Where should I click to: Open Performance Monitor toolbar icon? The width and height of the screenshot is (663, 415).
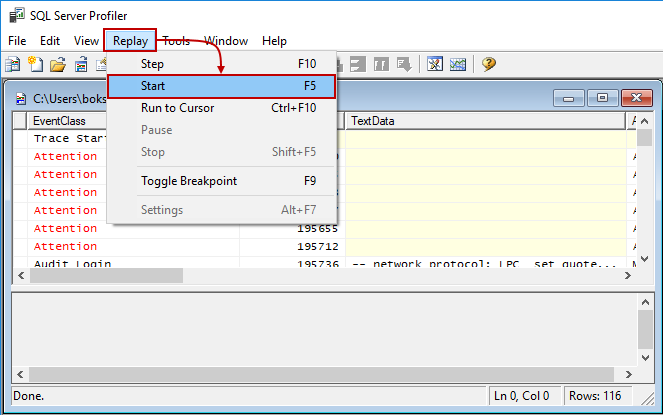[x=458, y=64]
